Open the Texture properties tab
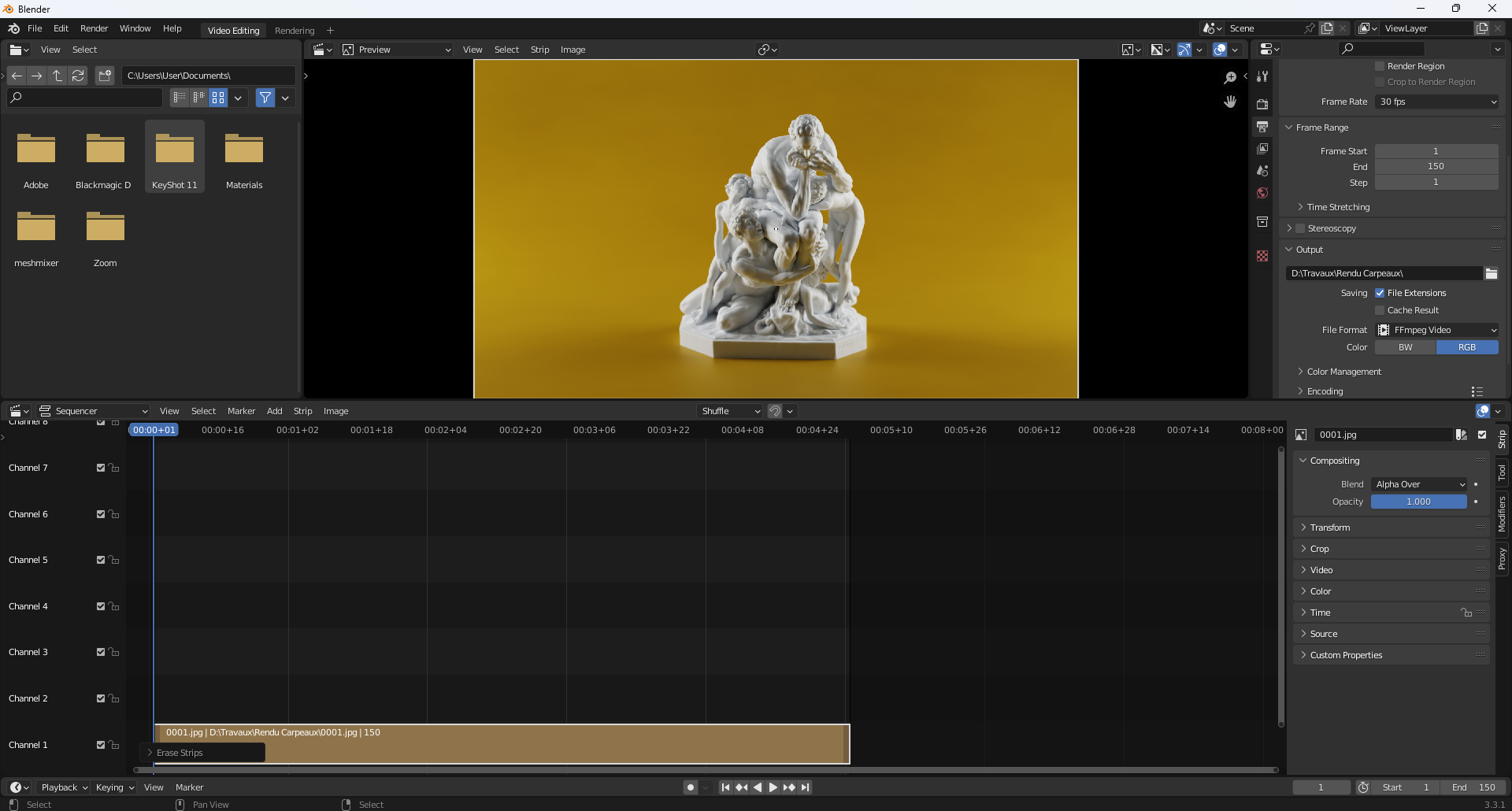Image resolution: width=1512 pixels, height=811 pixels. tap(1262, 255)
